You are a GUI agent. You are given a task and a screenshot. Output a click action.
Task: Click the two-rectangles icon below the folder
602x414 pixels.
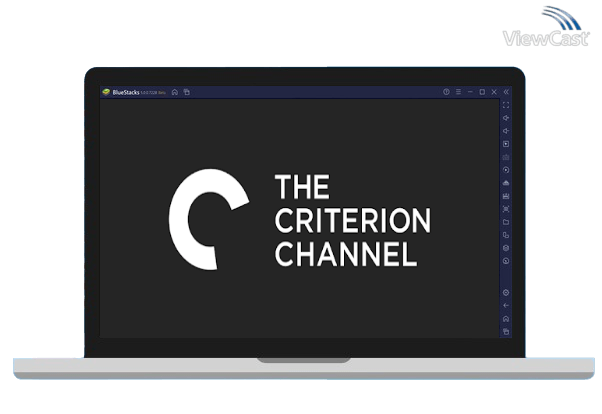pyautogui.click(x=506, y=235)
